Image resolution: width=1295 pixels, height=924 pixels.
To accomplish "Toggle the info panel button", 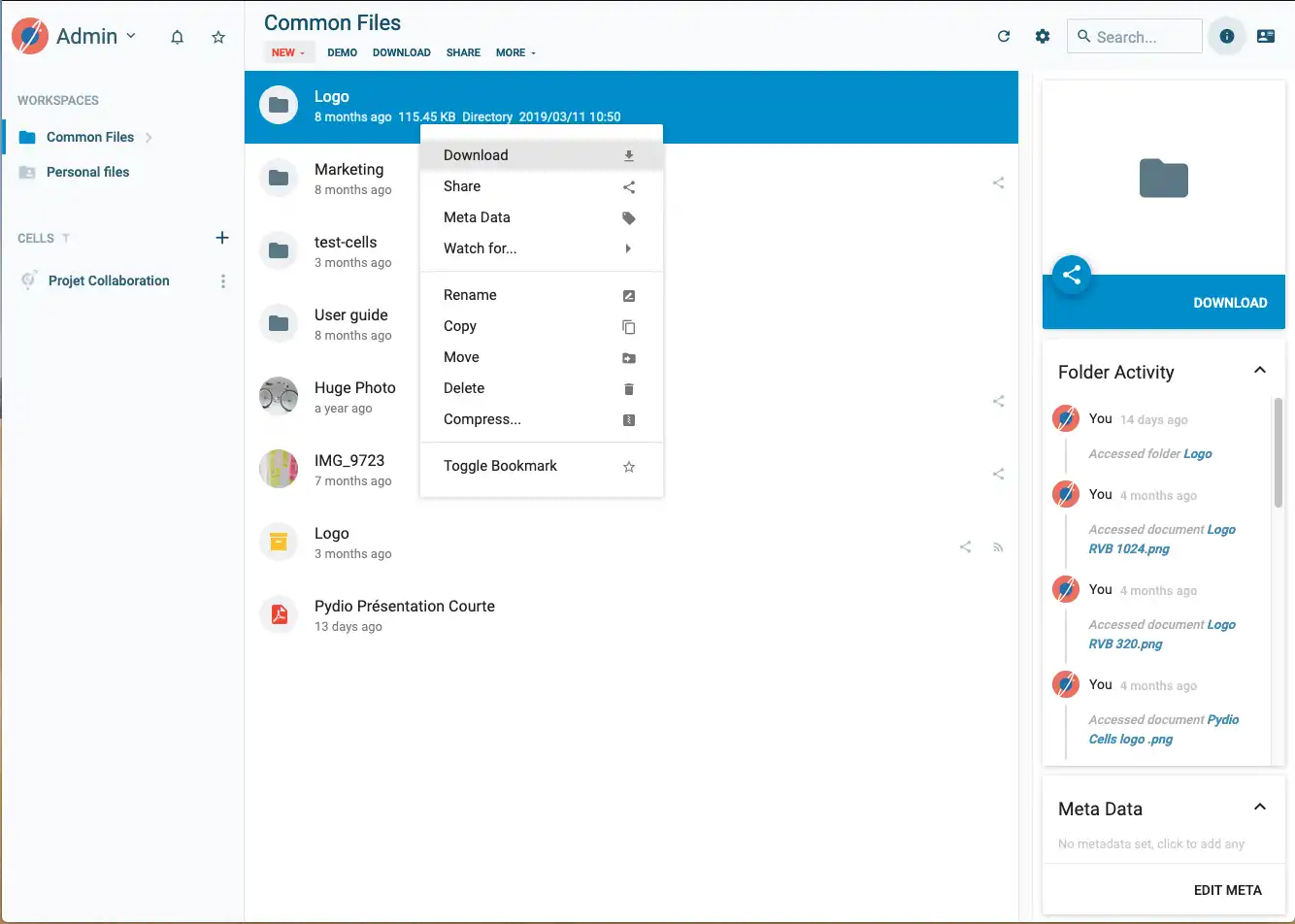I will (1227, 36).
